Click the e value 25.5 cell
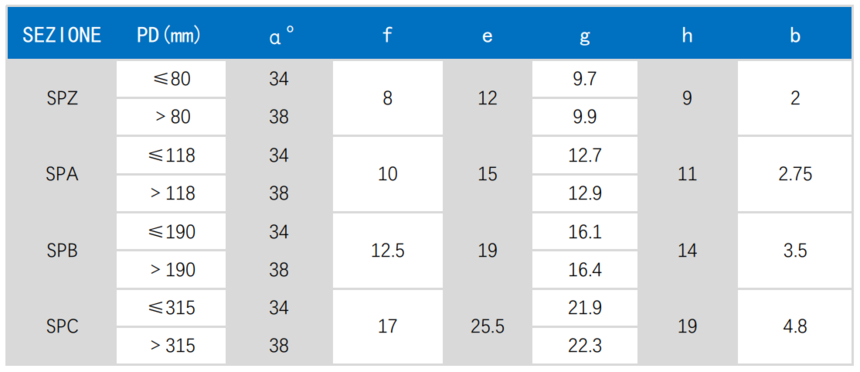 (x=487, y=327)
